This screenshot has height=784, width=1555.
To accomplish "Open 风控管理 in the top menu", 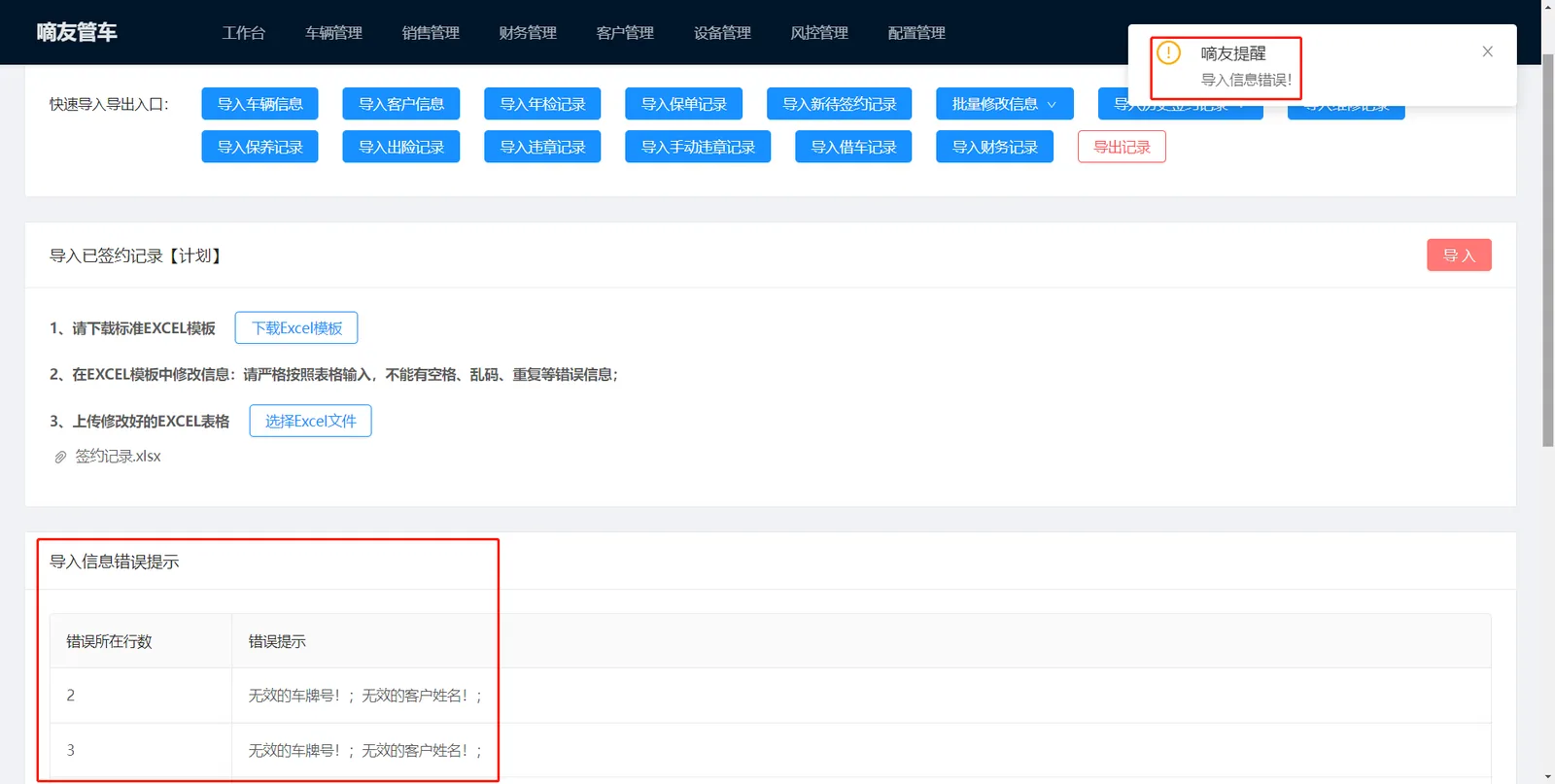I will pos(819,33).
